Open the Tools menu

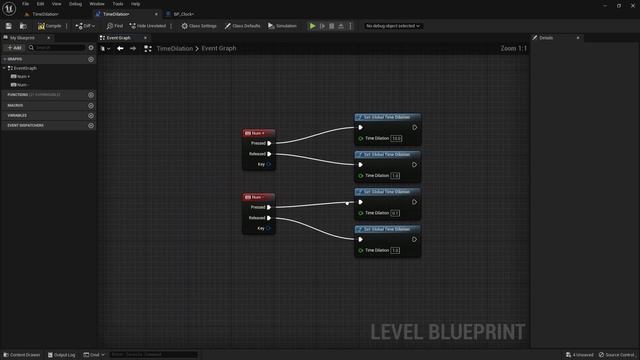pos(118,4)
